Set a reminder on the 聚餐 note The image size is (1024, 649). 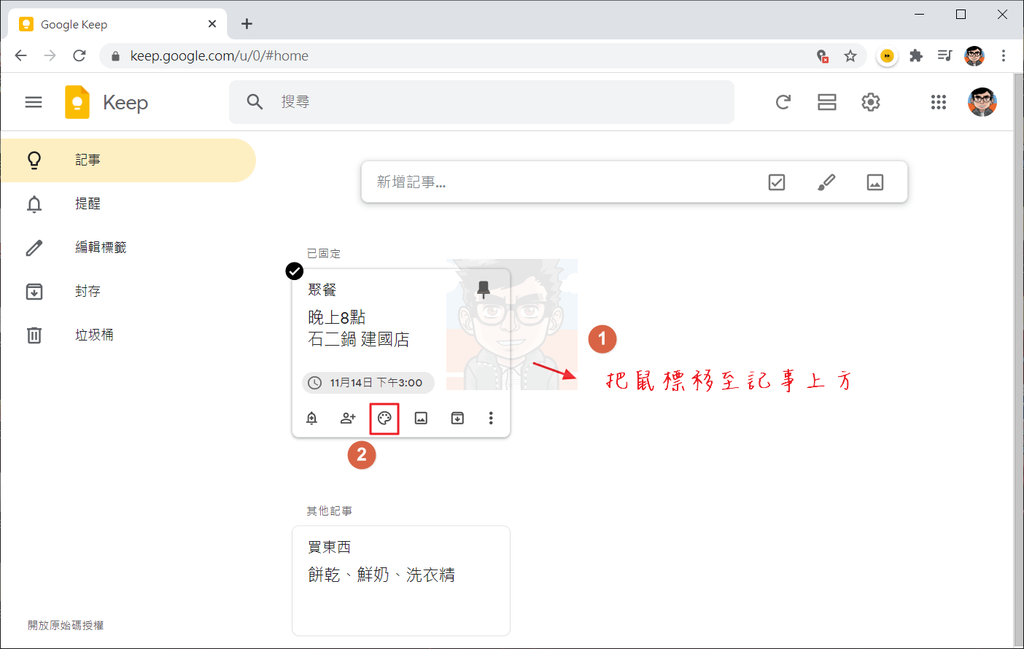point(312,418)
